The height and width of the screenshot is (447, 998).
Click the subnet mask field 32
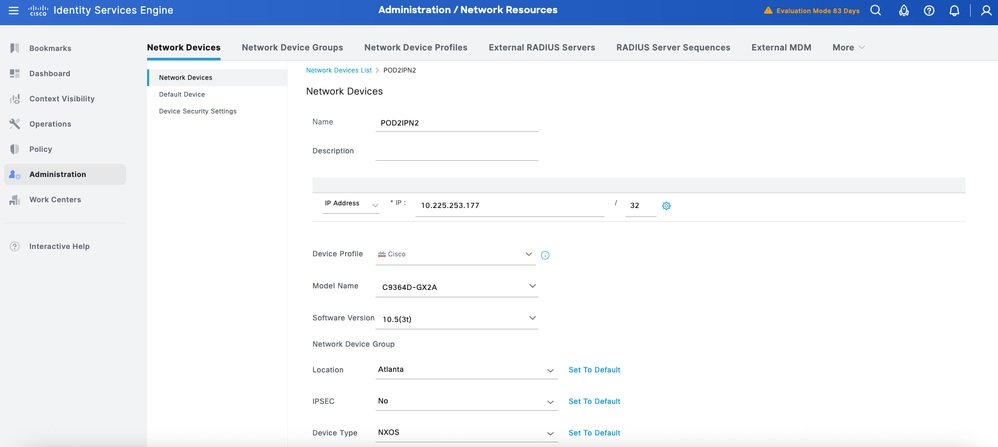pyautogui.click(x=640, y=206)
